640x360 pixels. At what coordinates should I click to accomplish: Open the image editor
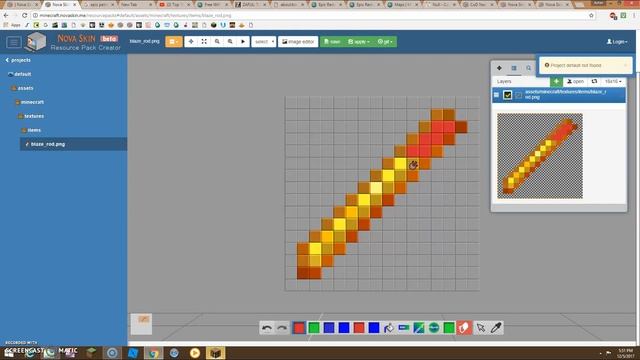click(298, 42)
